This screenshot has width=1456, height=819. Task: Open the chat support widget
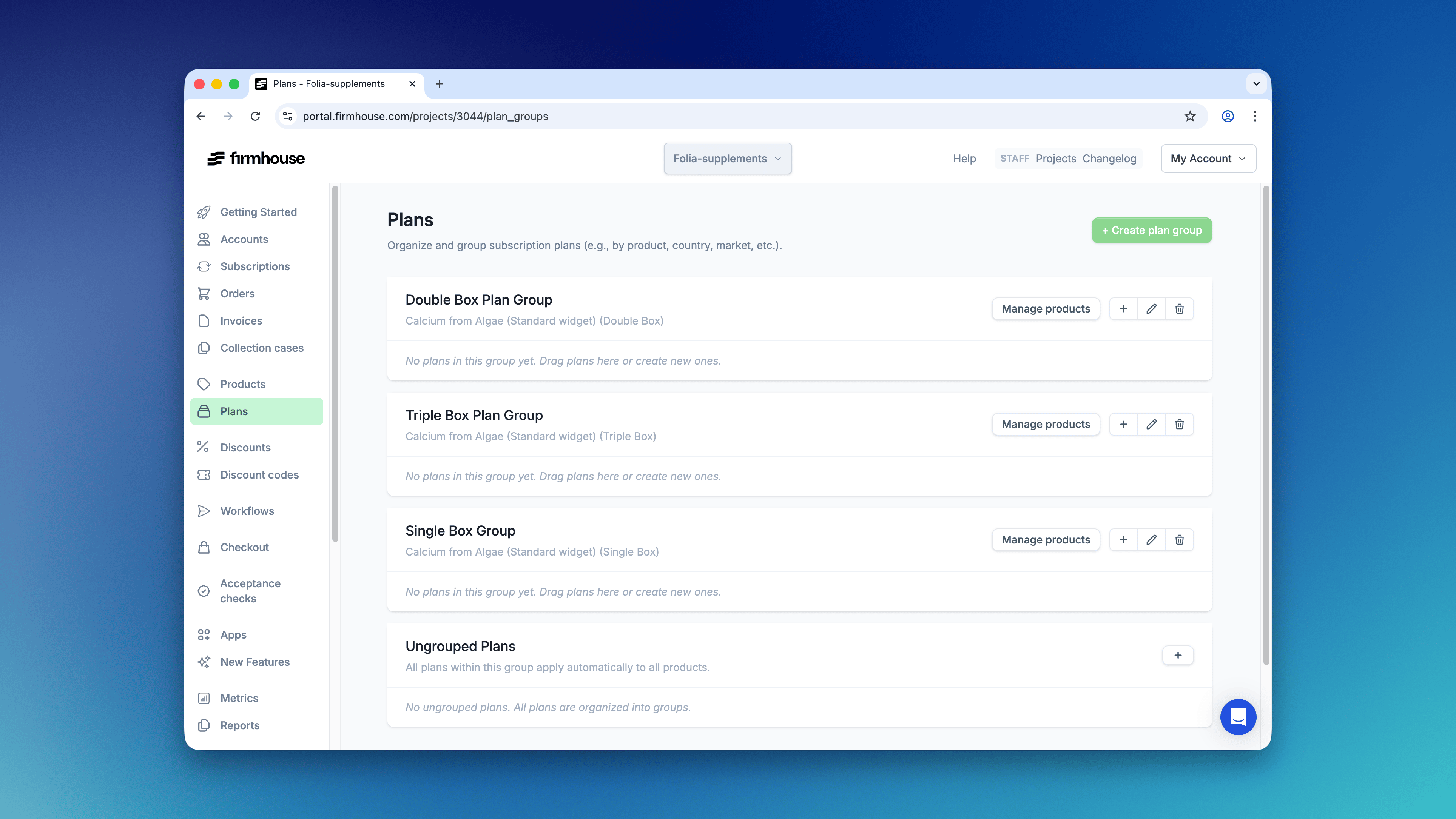point(1238,717)
